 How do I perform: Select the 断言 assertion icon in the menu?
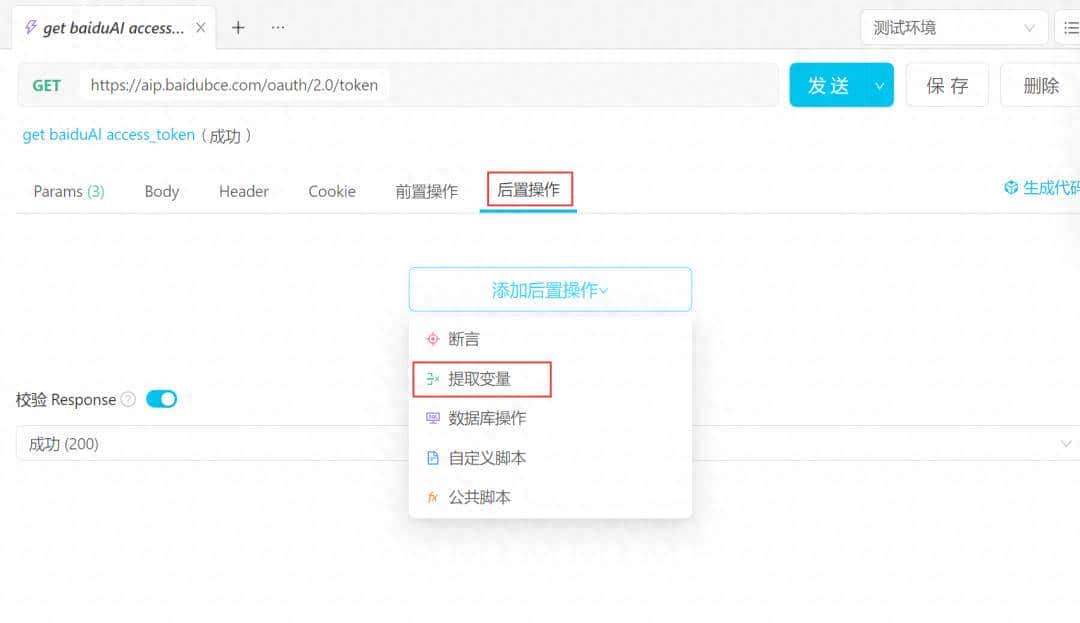432,338
